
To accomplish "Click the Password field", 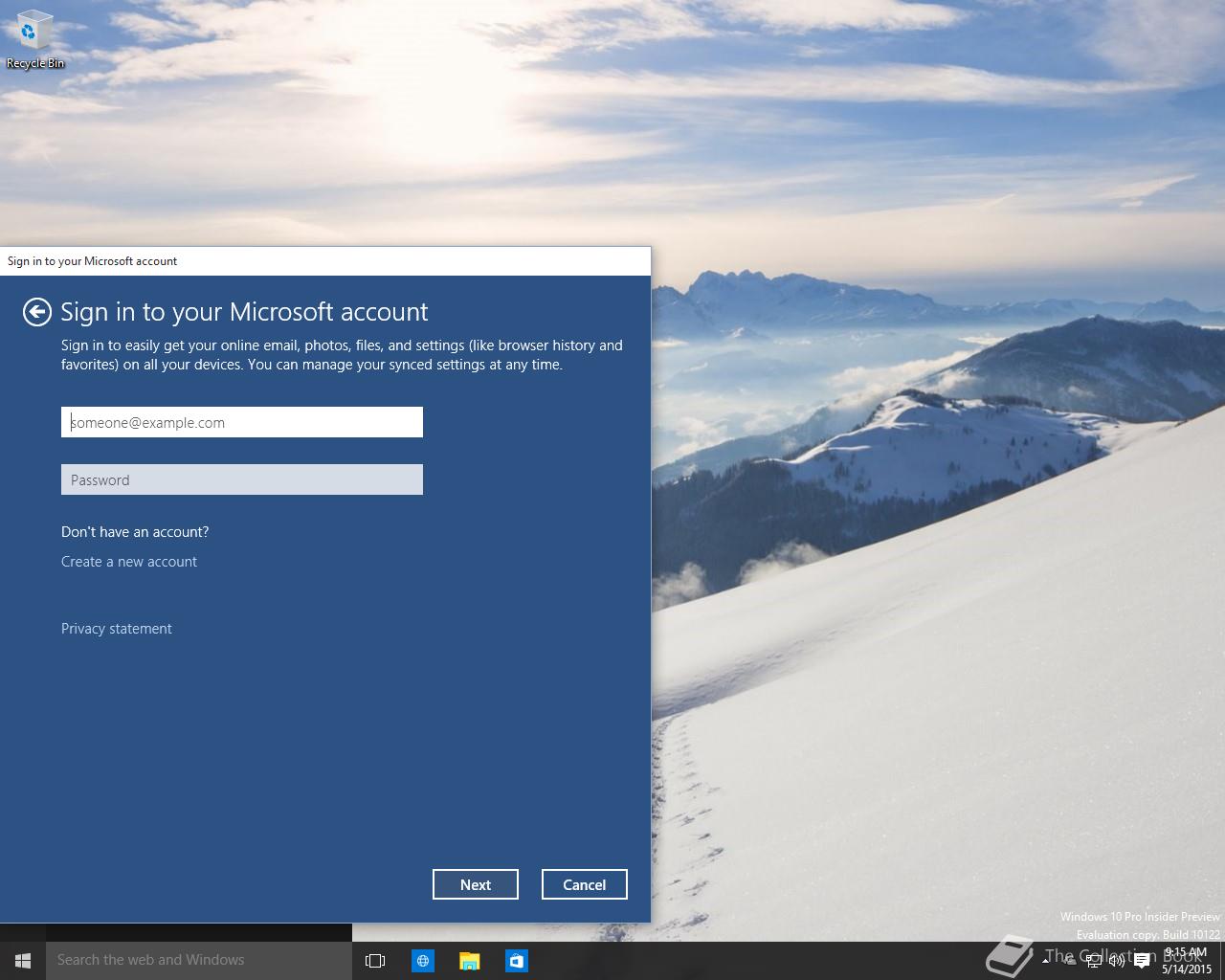I will tap(242, 479).
